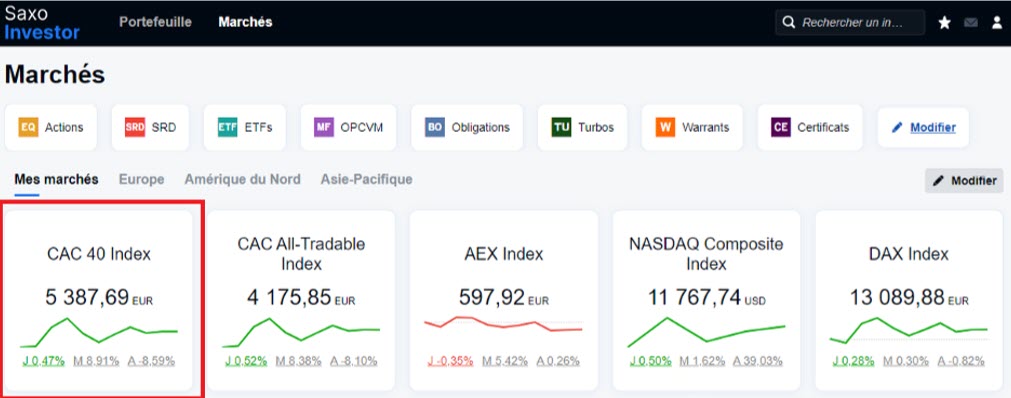Go to Portefeuille in top navigation
This screenshot has width=1011, height=398.
155,22
